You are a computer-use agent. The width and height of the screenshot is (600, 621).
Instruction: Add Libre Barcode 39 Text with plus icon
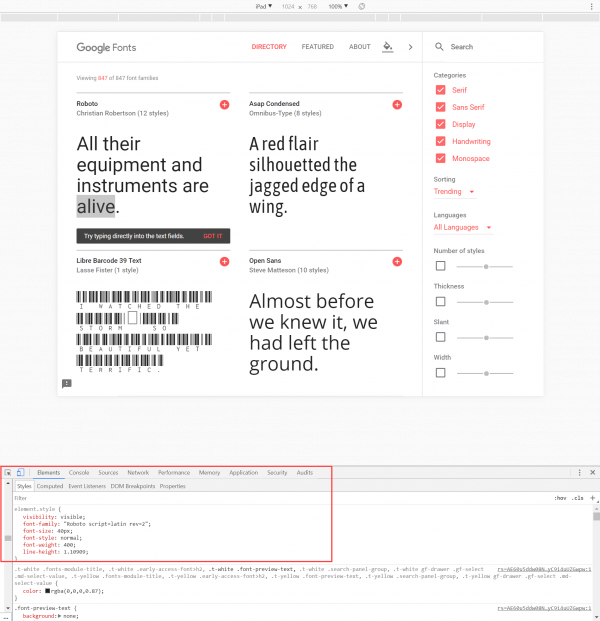click(225, 261)
